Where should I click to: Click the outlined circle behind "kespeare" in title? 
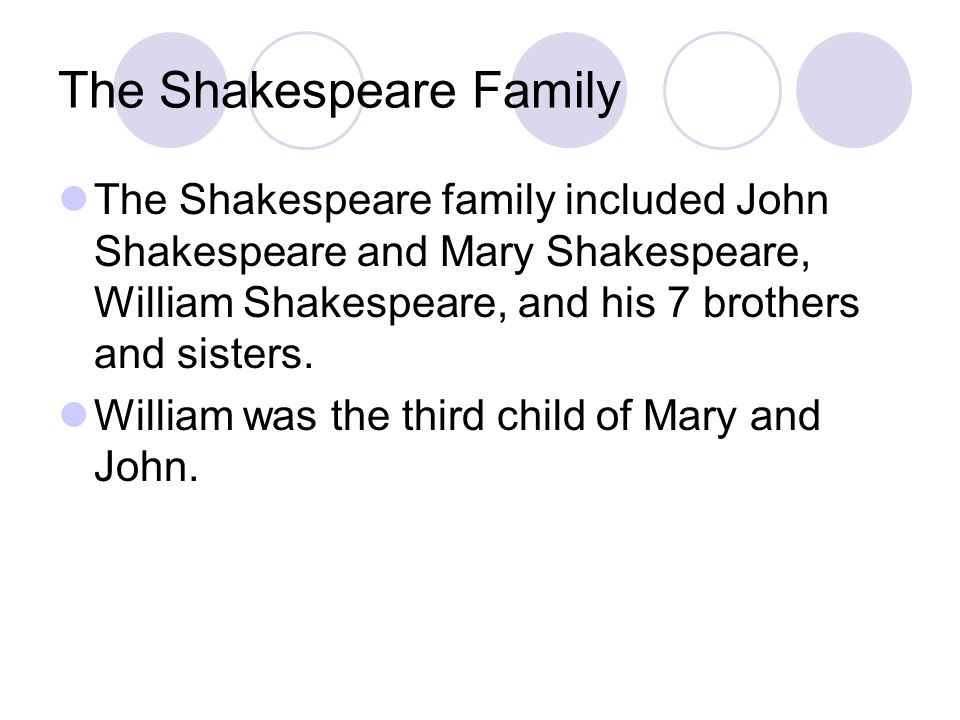click(306, 90)
